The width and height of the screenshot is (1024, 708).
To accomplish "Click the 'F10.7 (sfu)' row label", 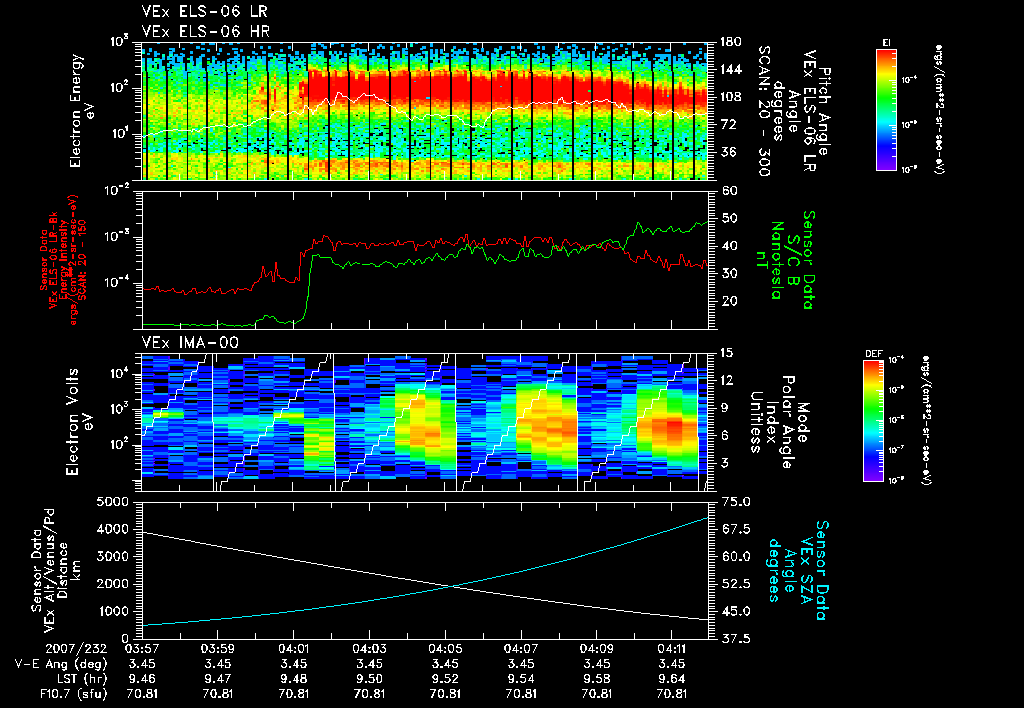I will (x=71, y=694).
